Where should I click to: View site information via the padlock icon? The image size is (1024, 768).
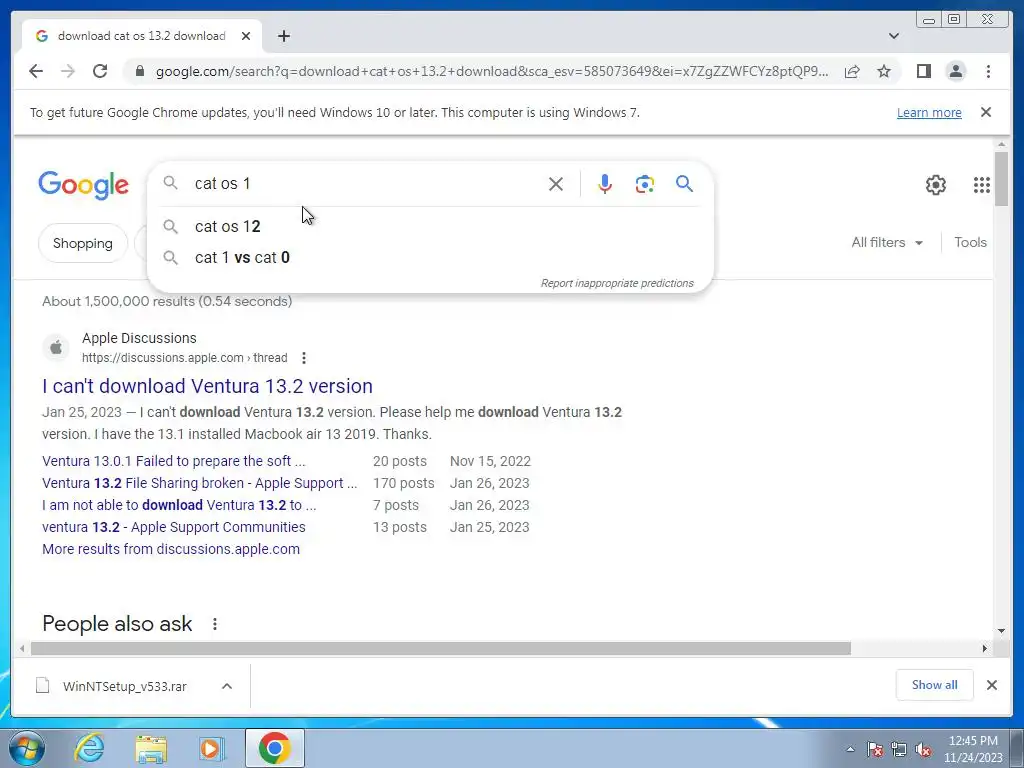coord(139,71)
